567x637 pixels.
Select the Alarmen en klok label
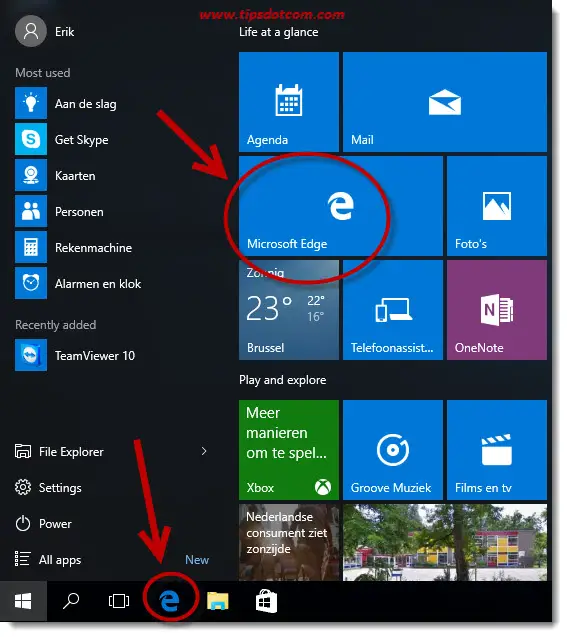click(x=98, y=284)
